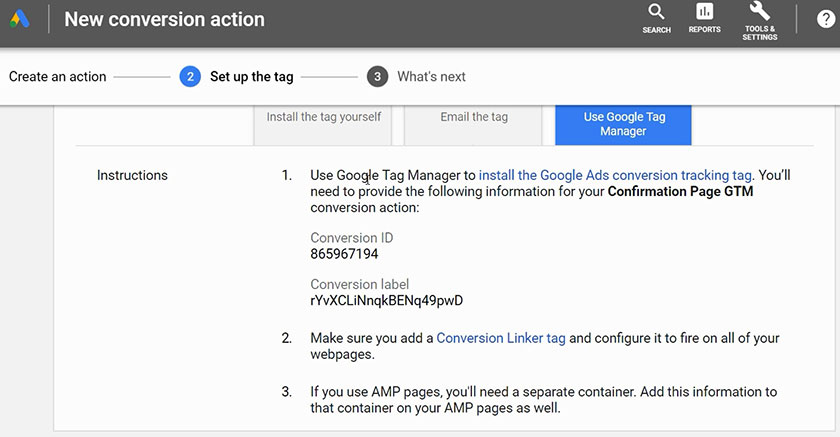
Task: Go back to Create an action step
Action: click(57, 77)
